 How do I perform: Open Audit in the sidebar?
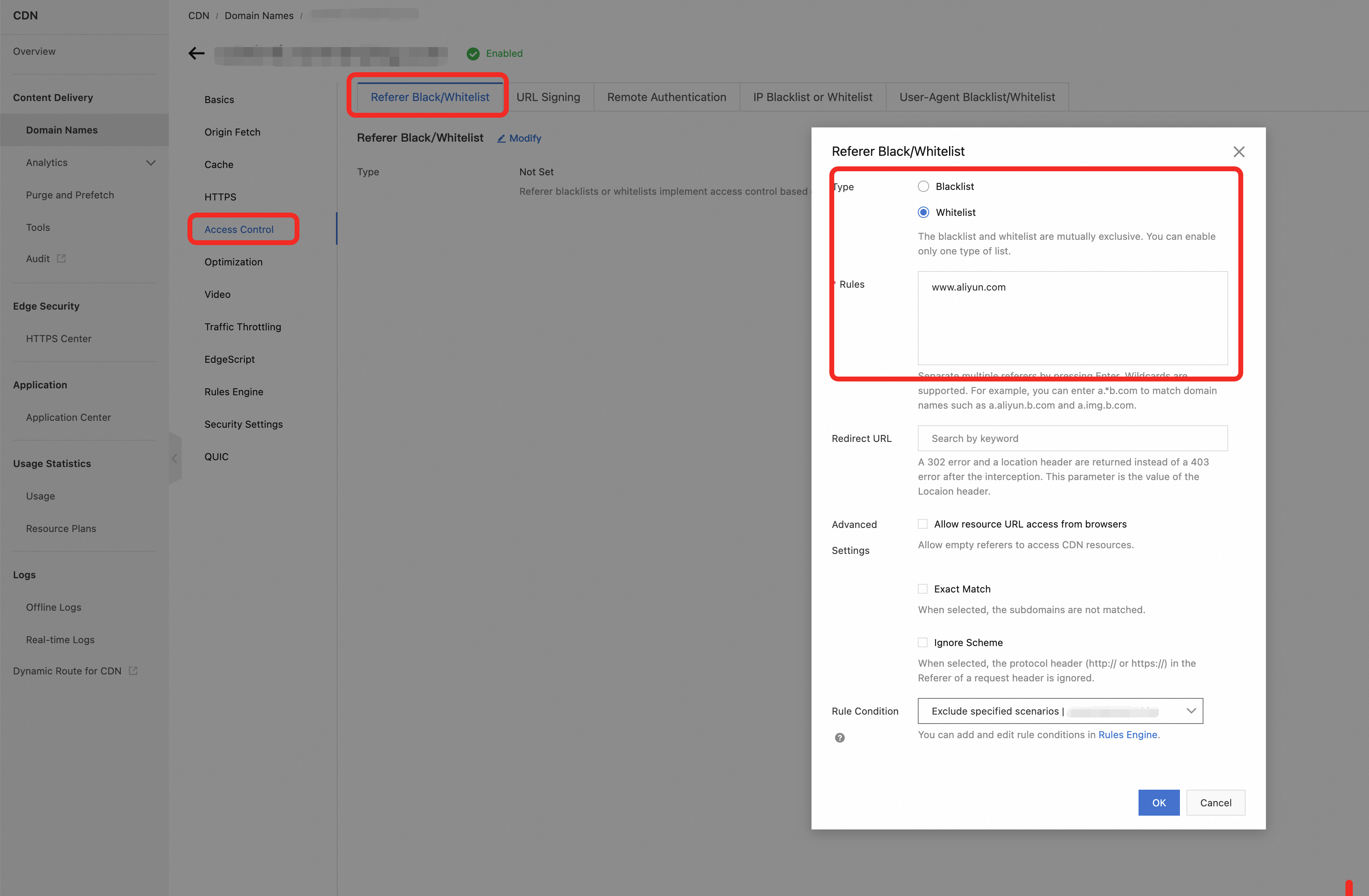coord(38,259)
